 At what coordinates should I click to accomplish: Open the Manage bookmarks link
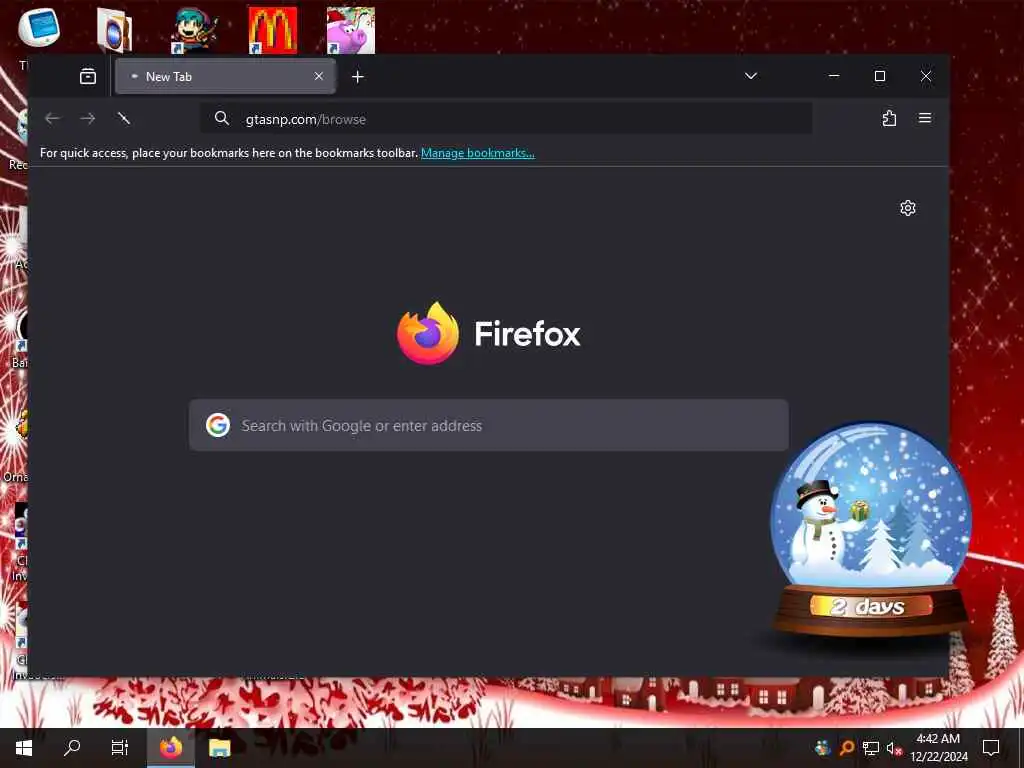(477, 153)
